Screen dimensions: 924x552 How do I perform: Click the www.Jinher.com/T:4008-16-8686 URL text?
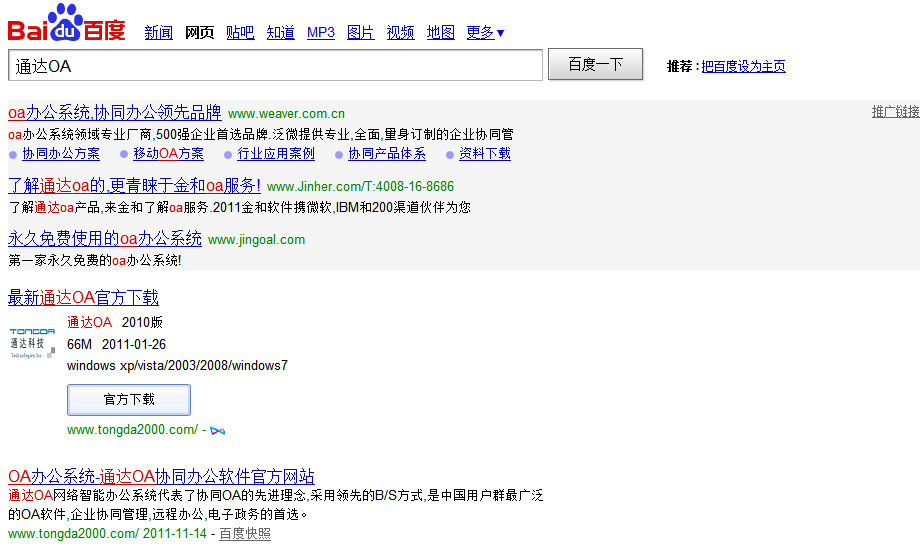pos(361,187)
